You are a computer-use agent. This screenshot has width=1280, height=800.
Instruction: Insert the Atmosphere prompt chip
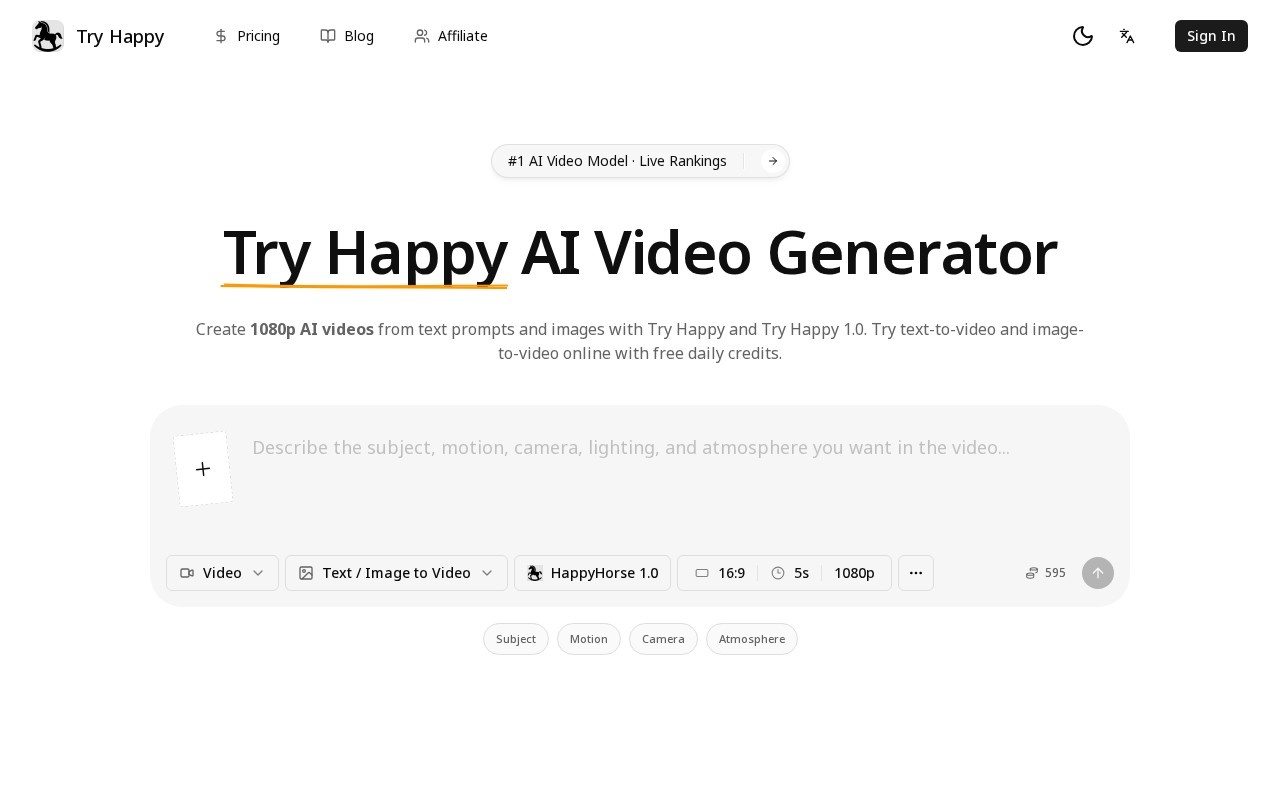[752, 639]
